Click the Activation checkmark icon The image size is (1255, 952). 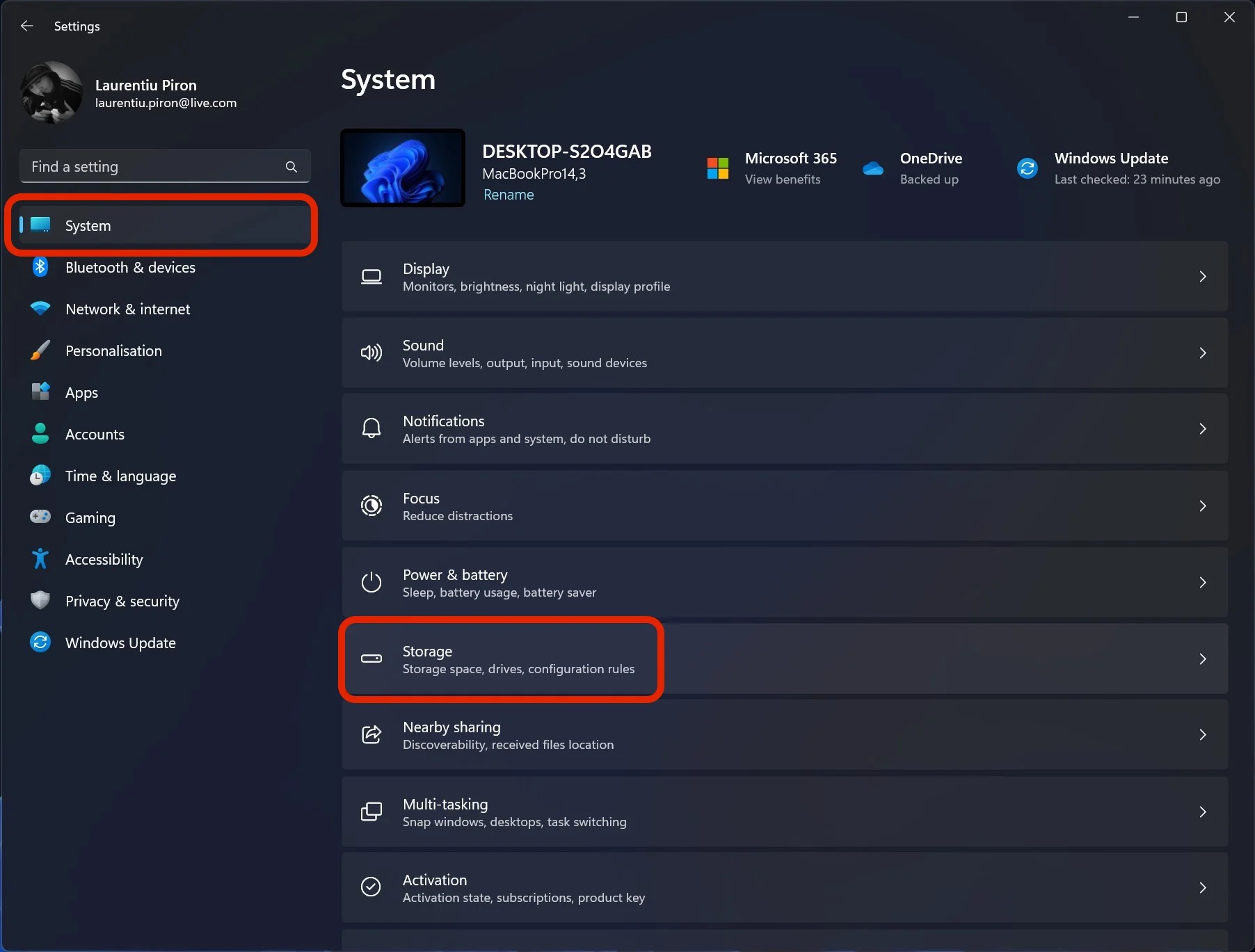coord(371,887)
